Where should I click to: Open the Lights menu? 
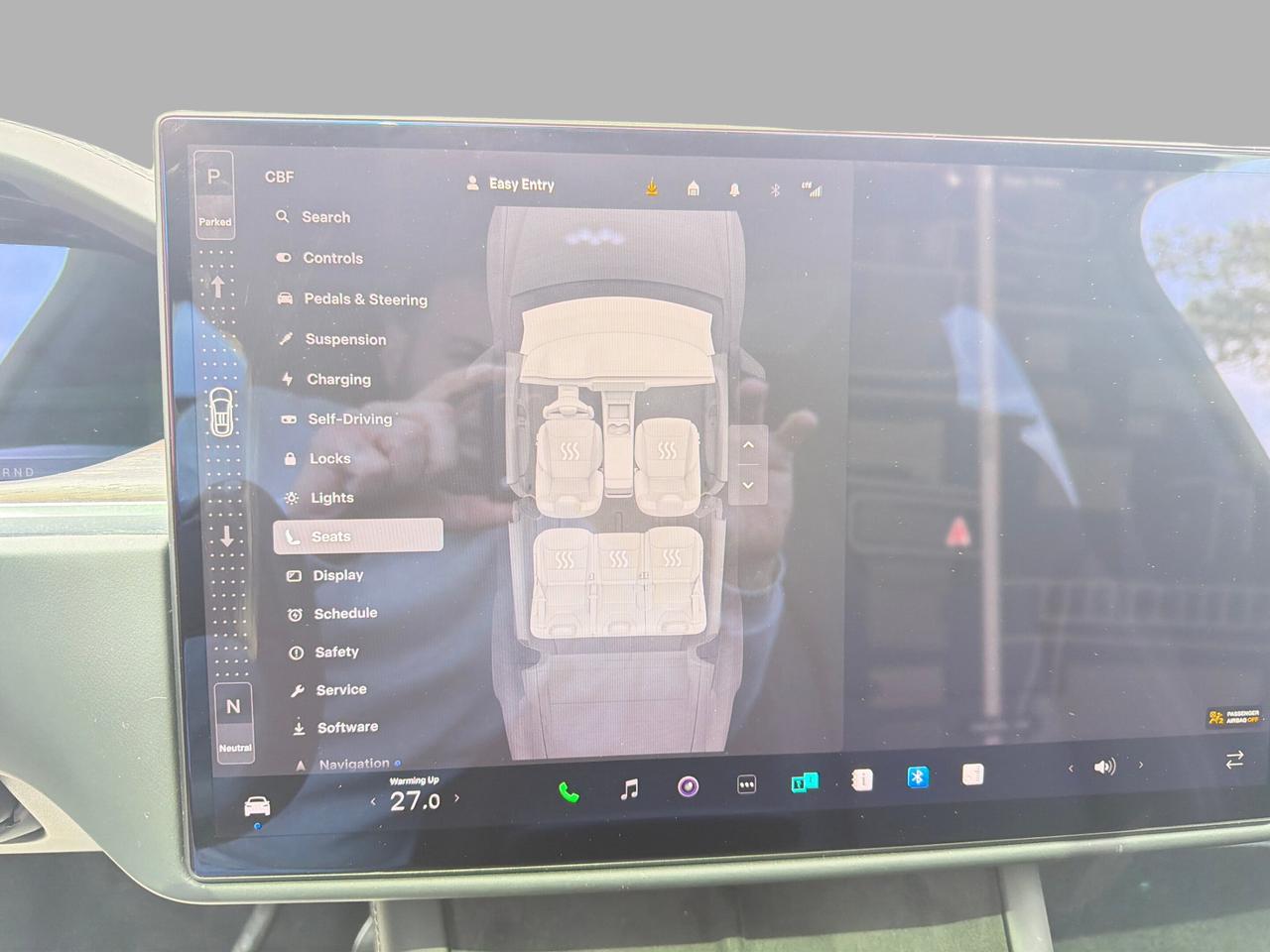point(319,498)
